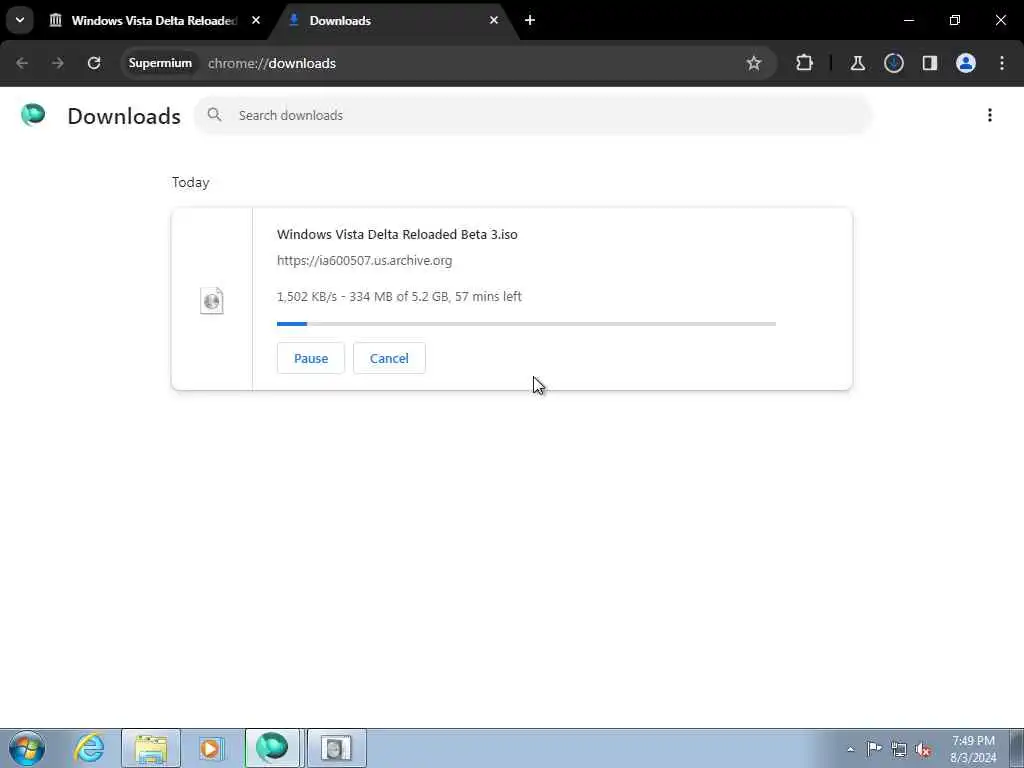Open Windows Explorer from the taskbar
Screen dimensions: 1024x768
(151, 748)
